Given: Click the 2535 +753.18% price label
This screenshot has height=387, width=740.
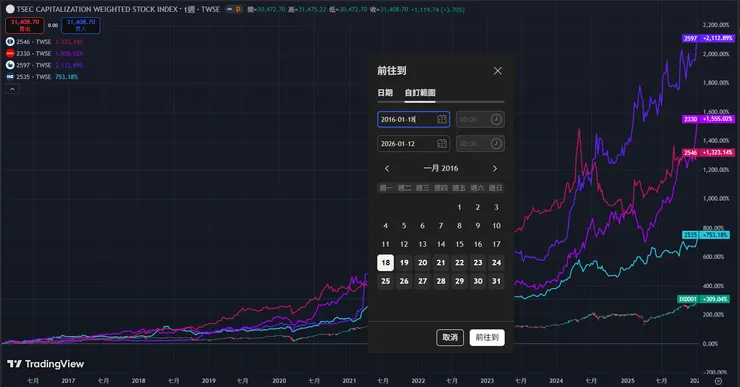Looking at the screenshot, I should click(x=706, y=235).
